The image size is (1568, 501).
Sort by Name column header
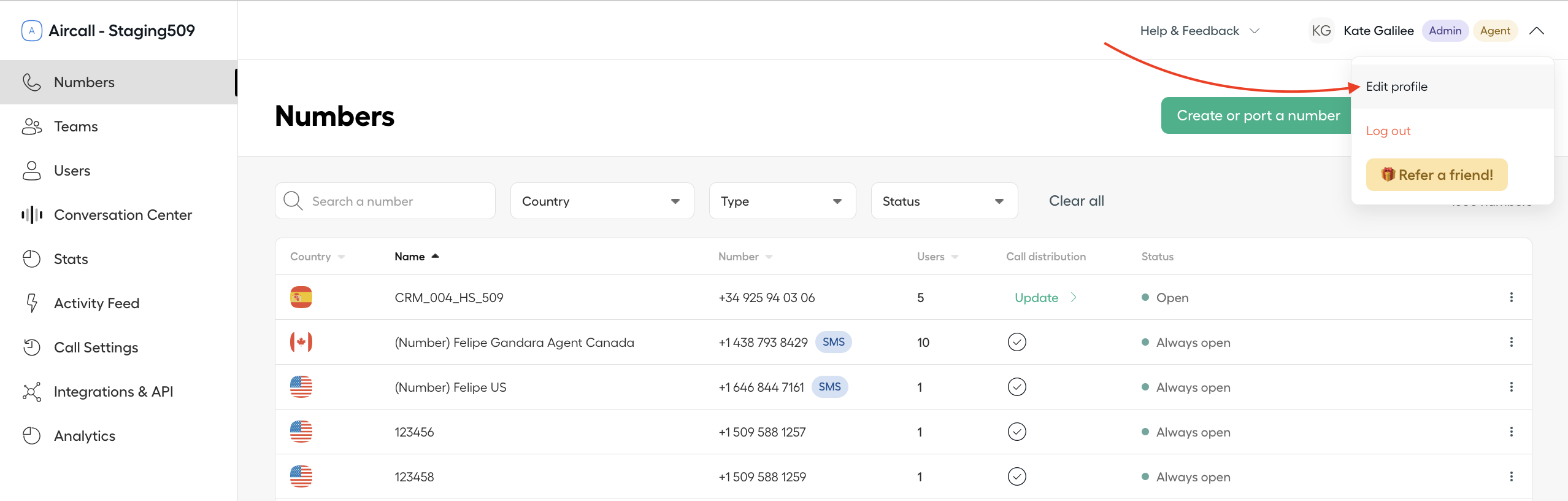pyautogui.click(x=417, y=257)
